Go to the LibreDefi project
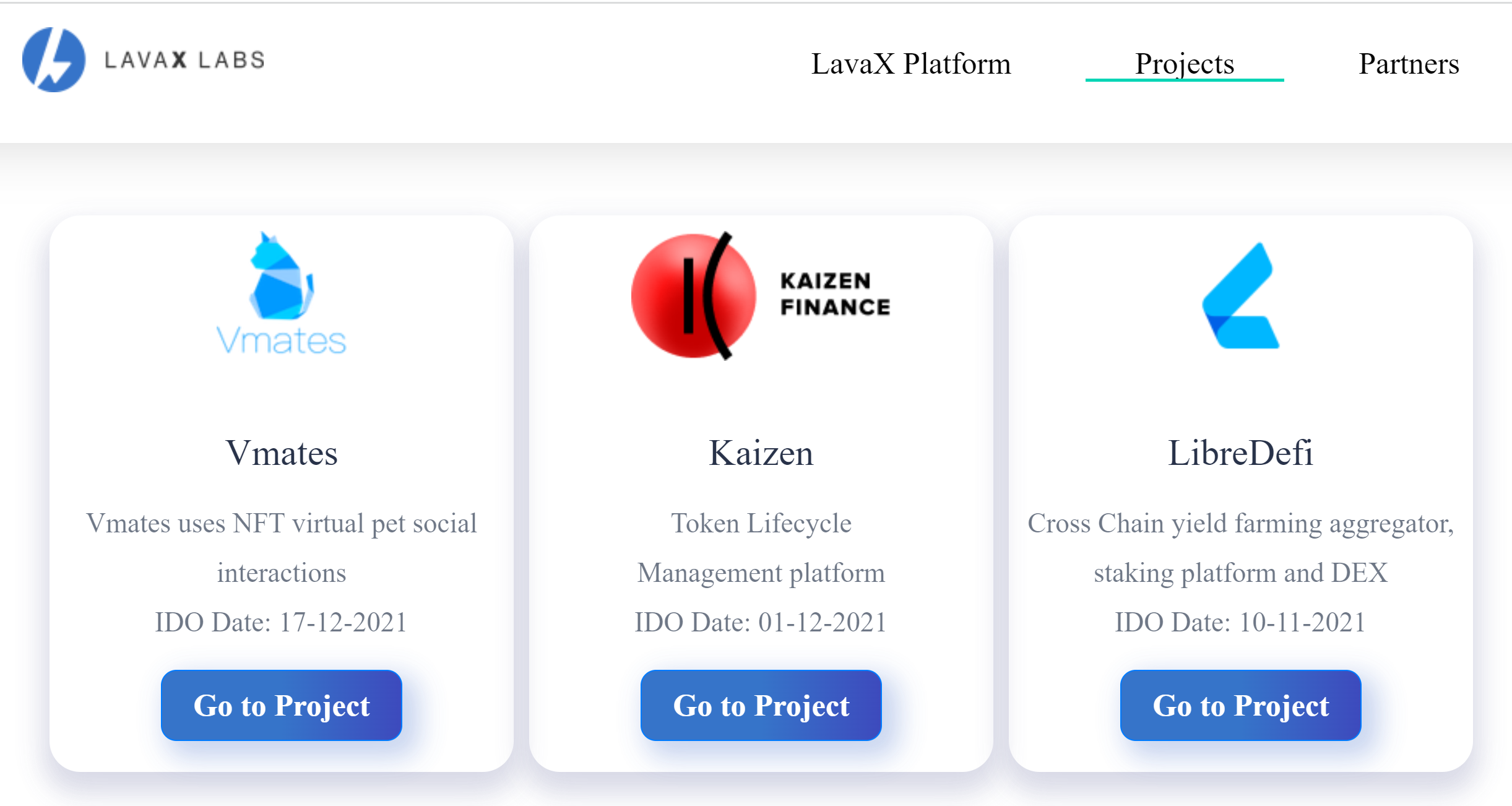This screenshot has height=806, width=1512. (1241, 705)
